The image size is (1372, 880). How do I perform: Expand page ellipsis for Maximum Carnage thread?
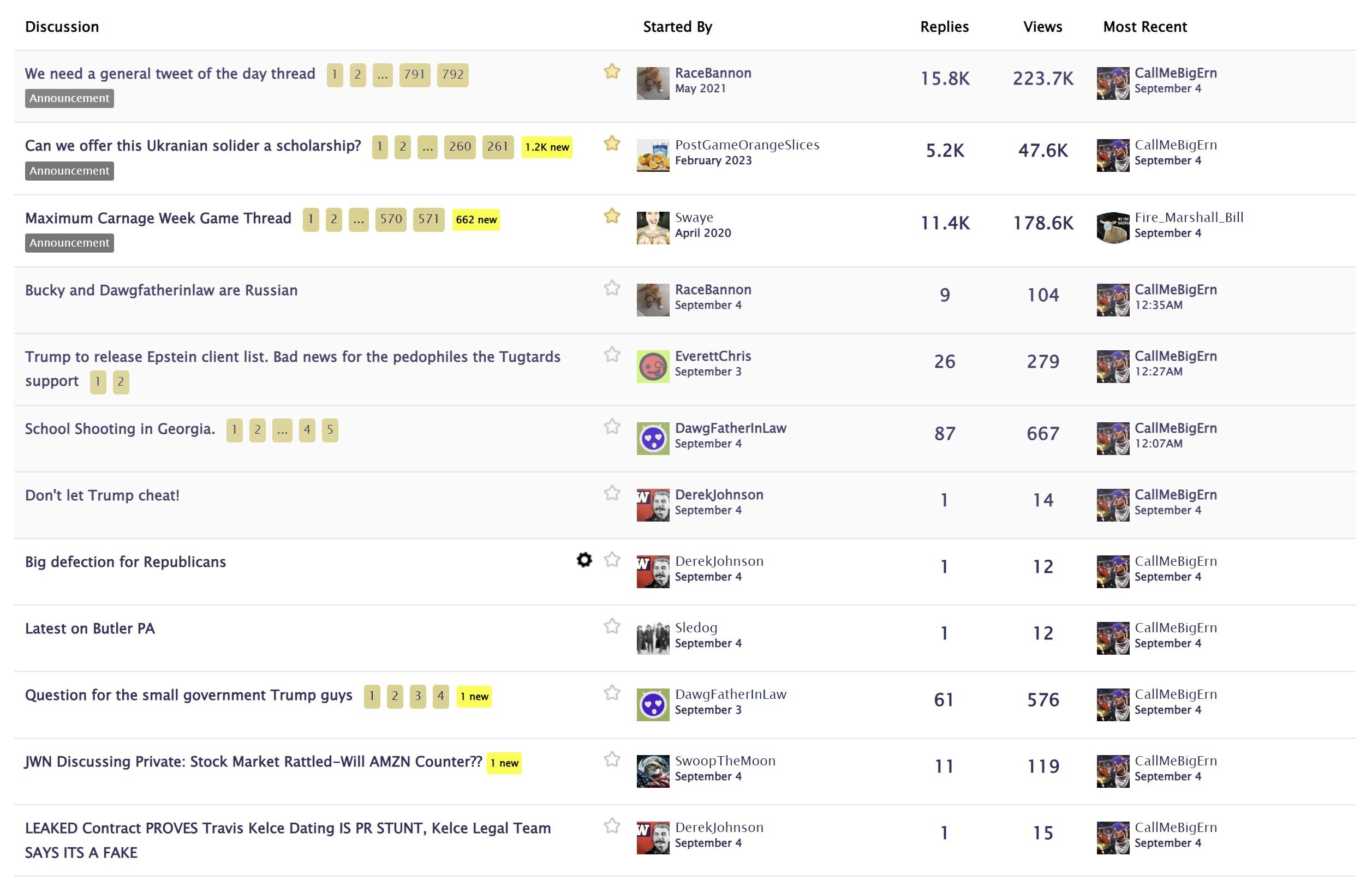[359, 220]
